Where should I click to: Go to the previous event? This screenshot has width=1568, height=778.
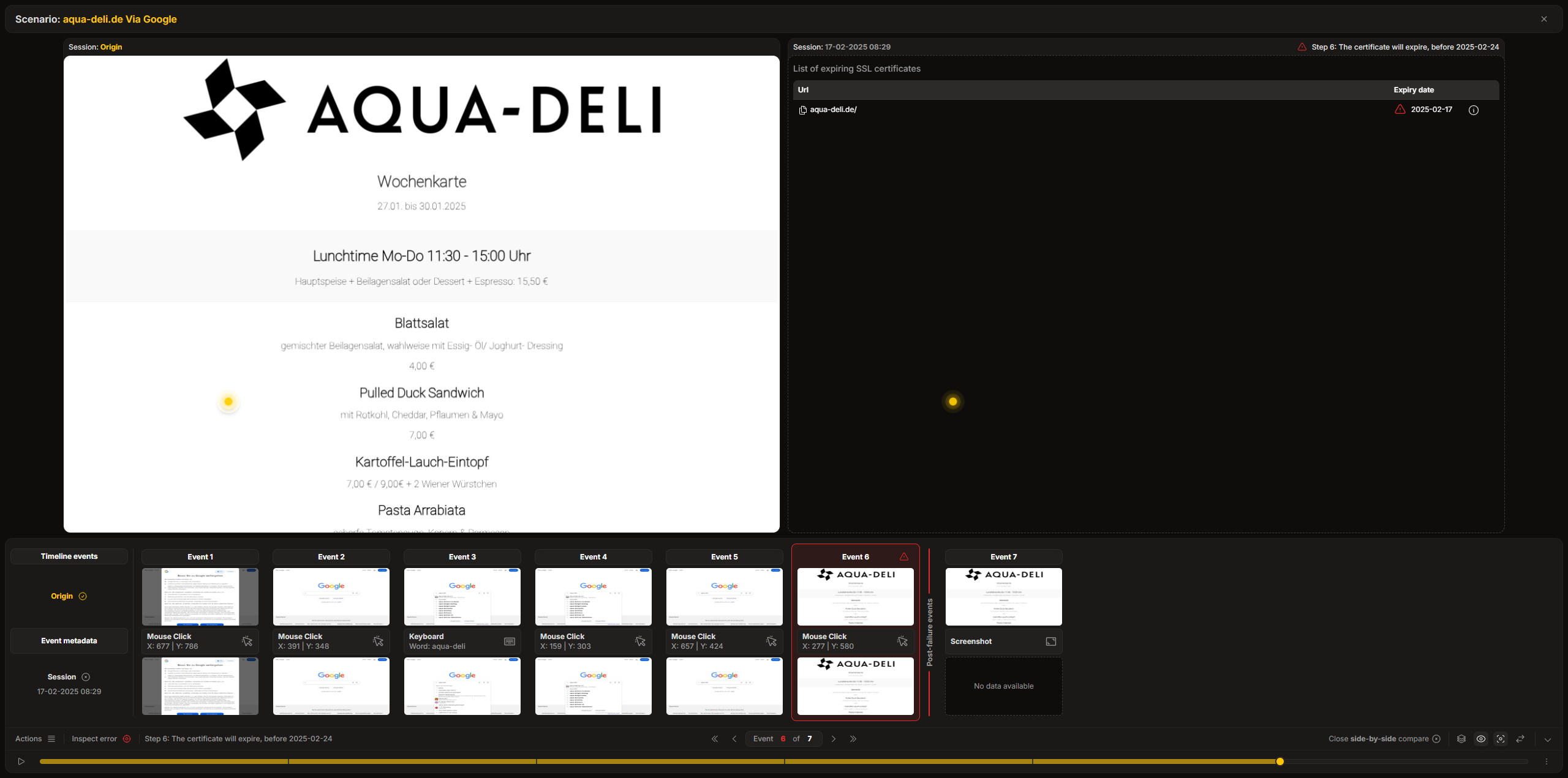click(x=734, y=739)
